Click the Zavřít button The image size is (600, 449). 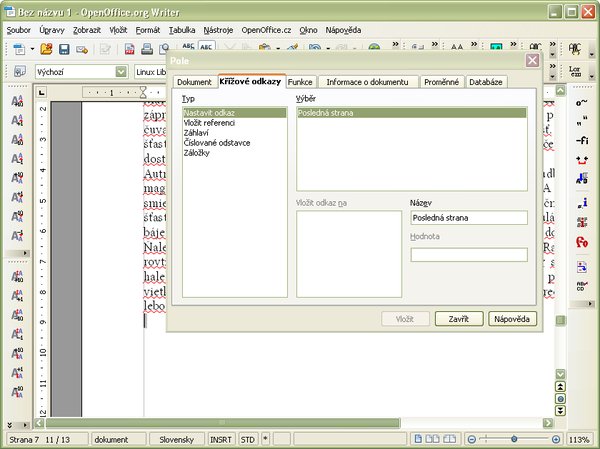click(x=459, y=319)
